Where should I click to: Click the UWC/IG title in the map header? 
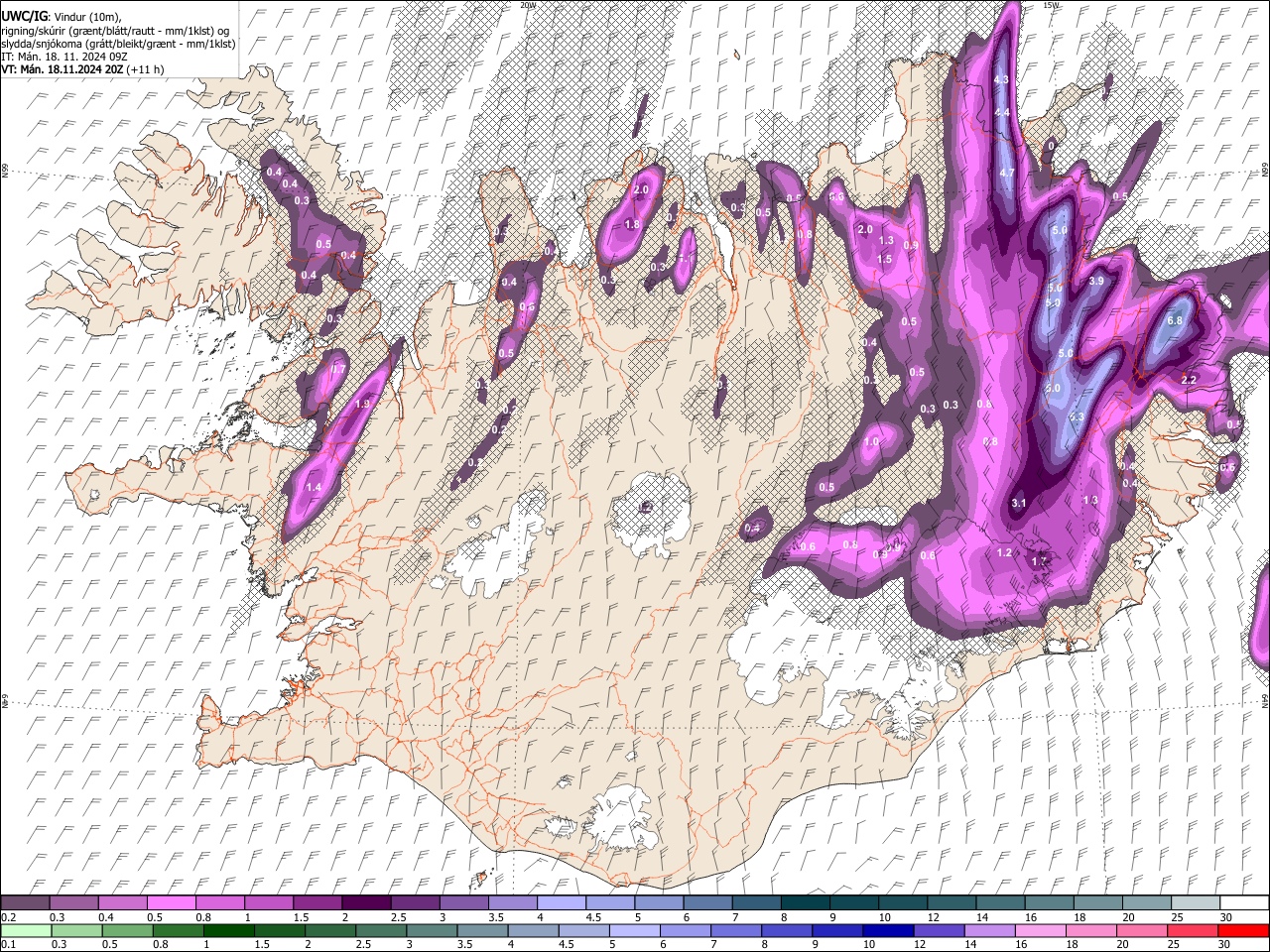click(x=24, y=17)
